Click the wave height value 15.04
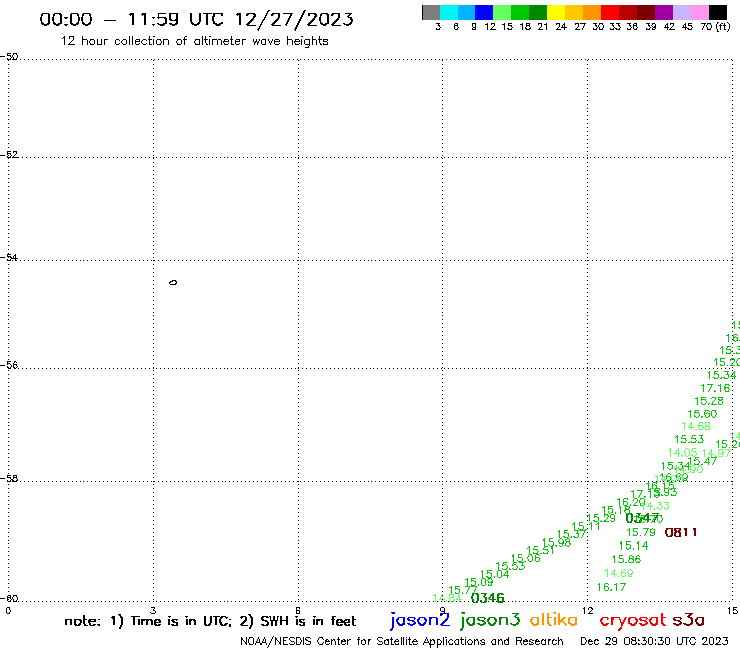This screenshot has width=740, height=650. click(494, 574)
